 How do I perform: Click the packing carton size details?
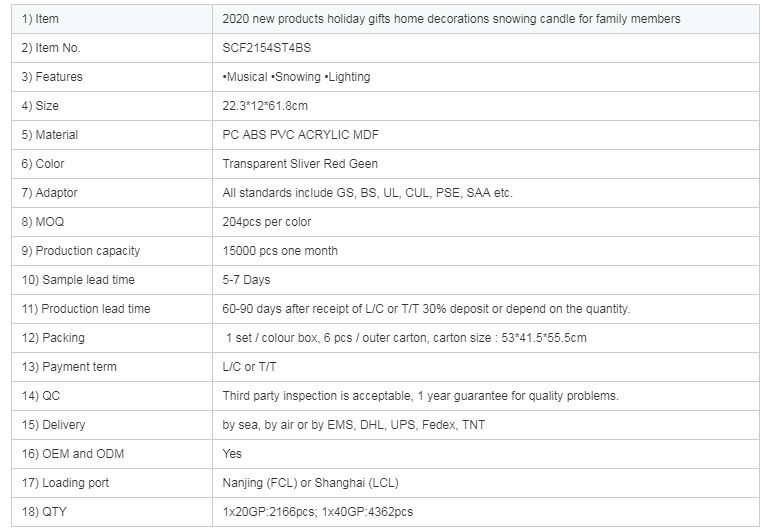(x=405, y=338)
